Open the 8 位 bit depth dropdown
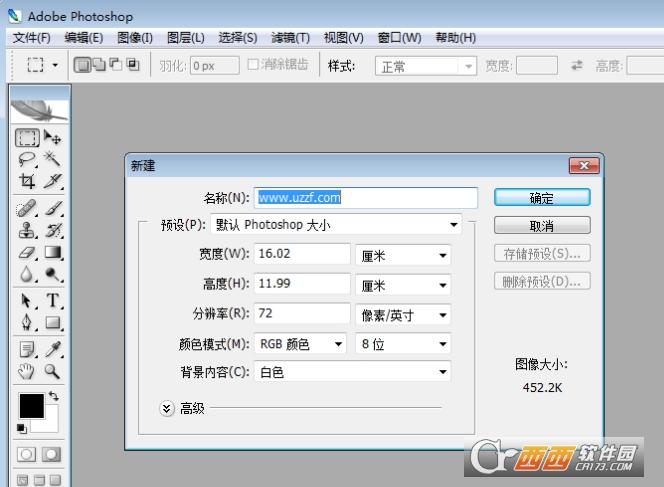The height and width of the screenshot is (487, 664). [403, 344]
